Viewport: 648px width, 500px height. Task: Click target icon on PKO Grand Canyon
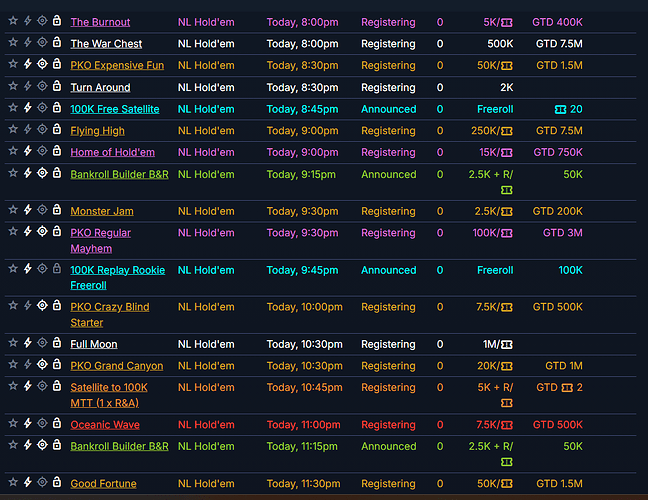pyautogui.click(x=42, y=364)
